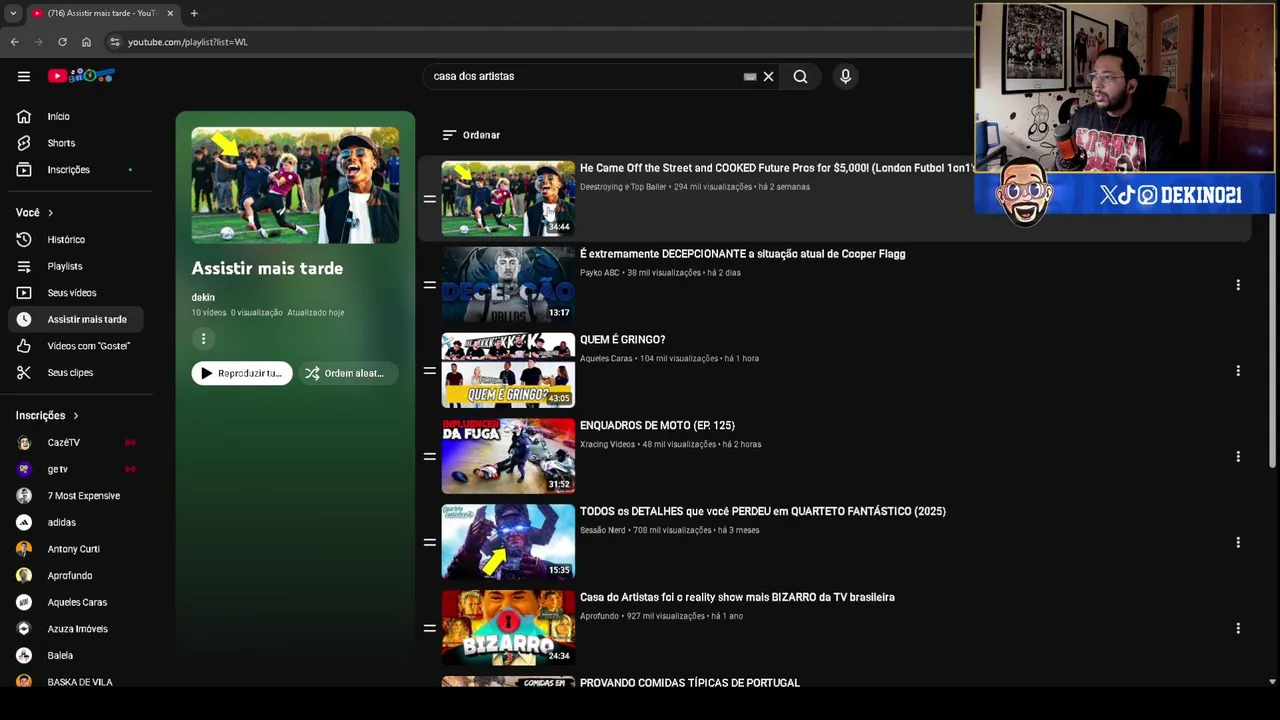Open ENQUADROS DE MOTO thumbnail

pyautogui.click(x=508, y=456)
